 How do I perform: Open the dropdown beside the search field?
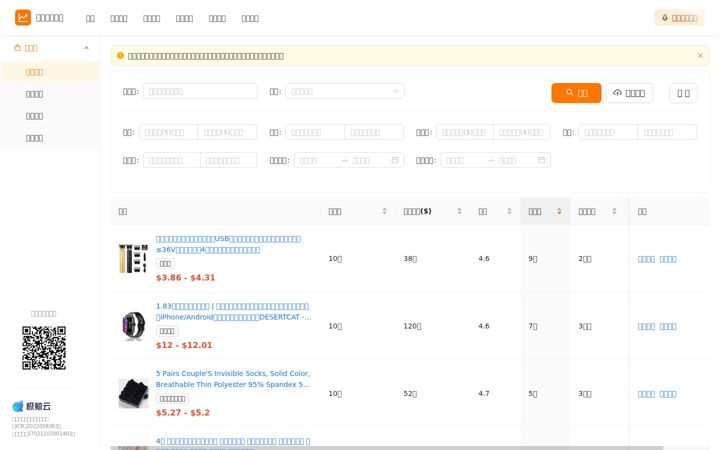click(345, 91)
